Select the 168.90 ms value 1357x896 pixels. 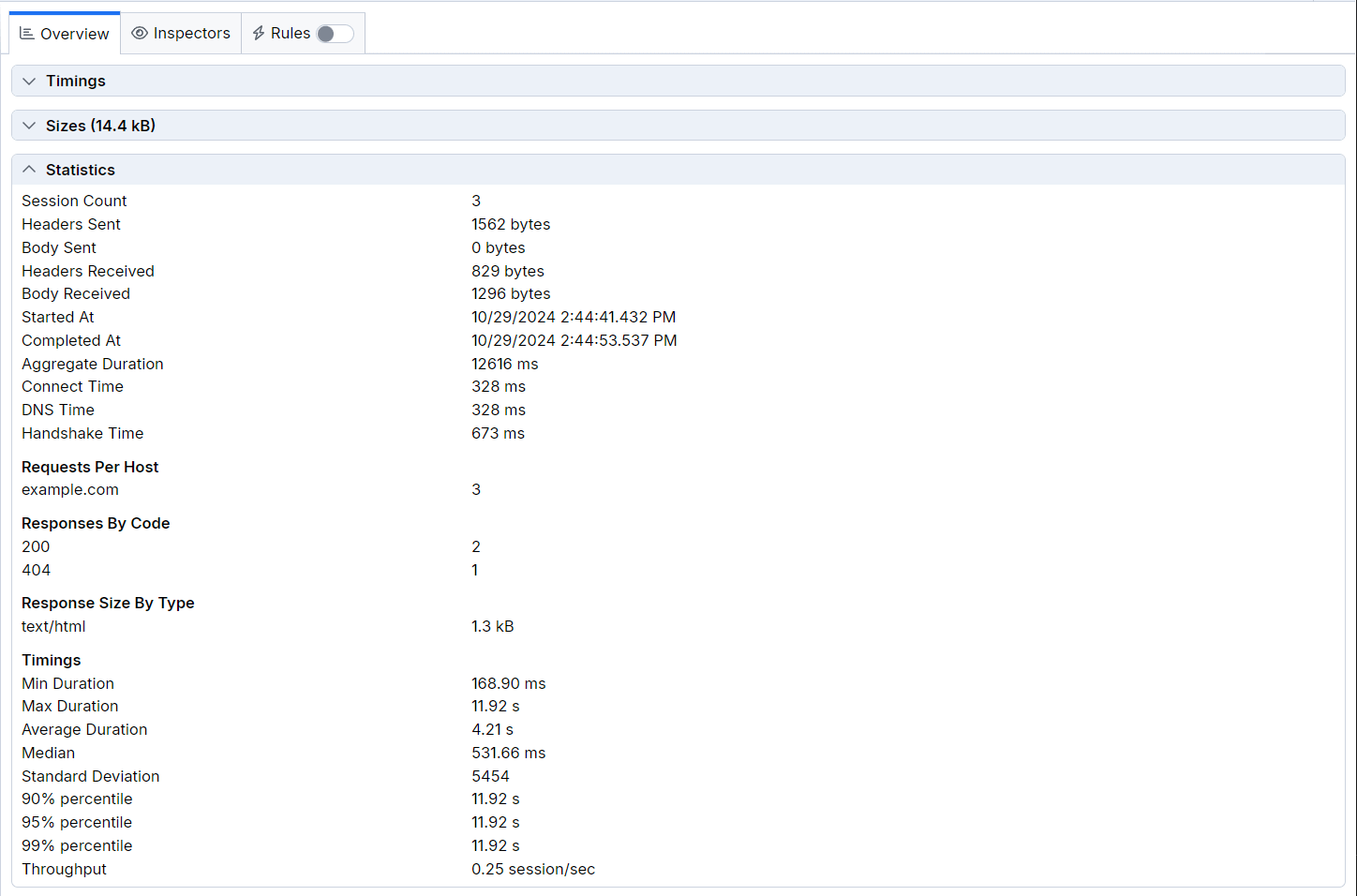(509, 683)
